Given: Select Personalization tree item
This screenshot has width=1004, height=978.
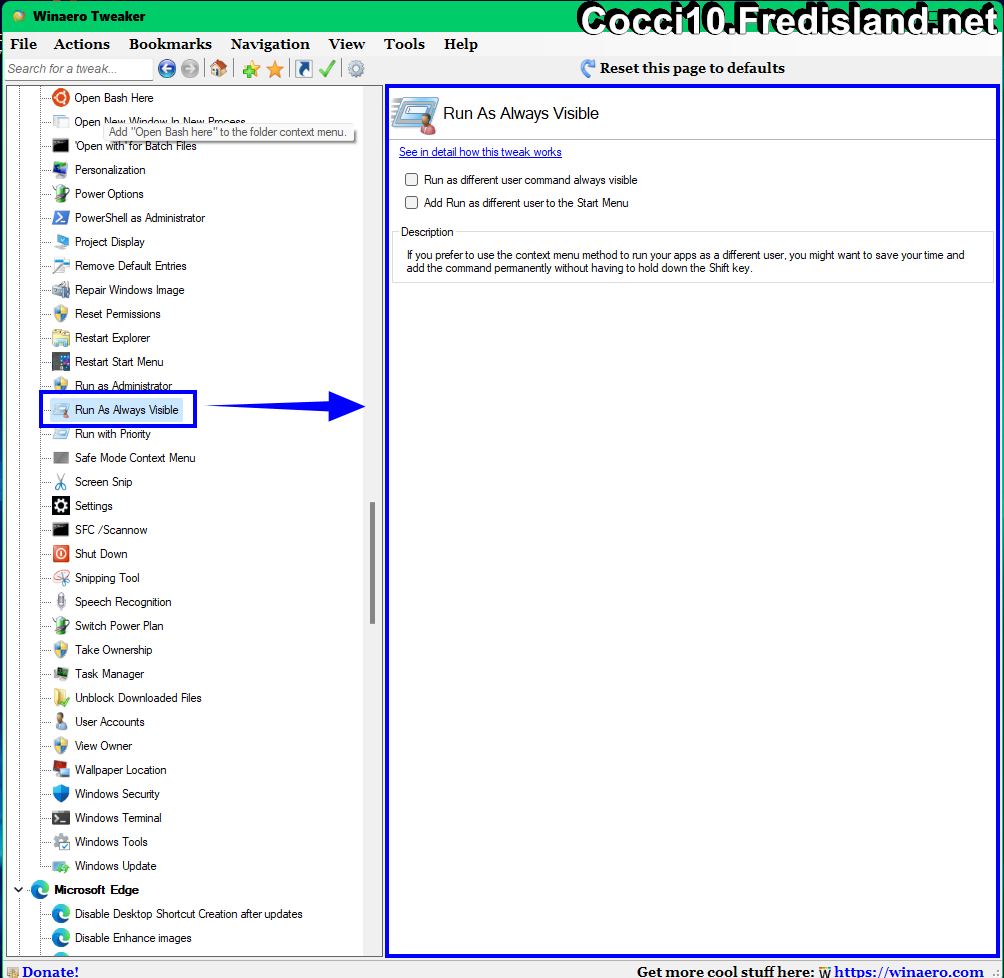Looking at the screenshot, I should coord(110,170).
